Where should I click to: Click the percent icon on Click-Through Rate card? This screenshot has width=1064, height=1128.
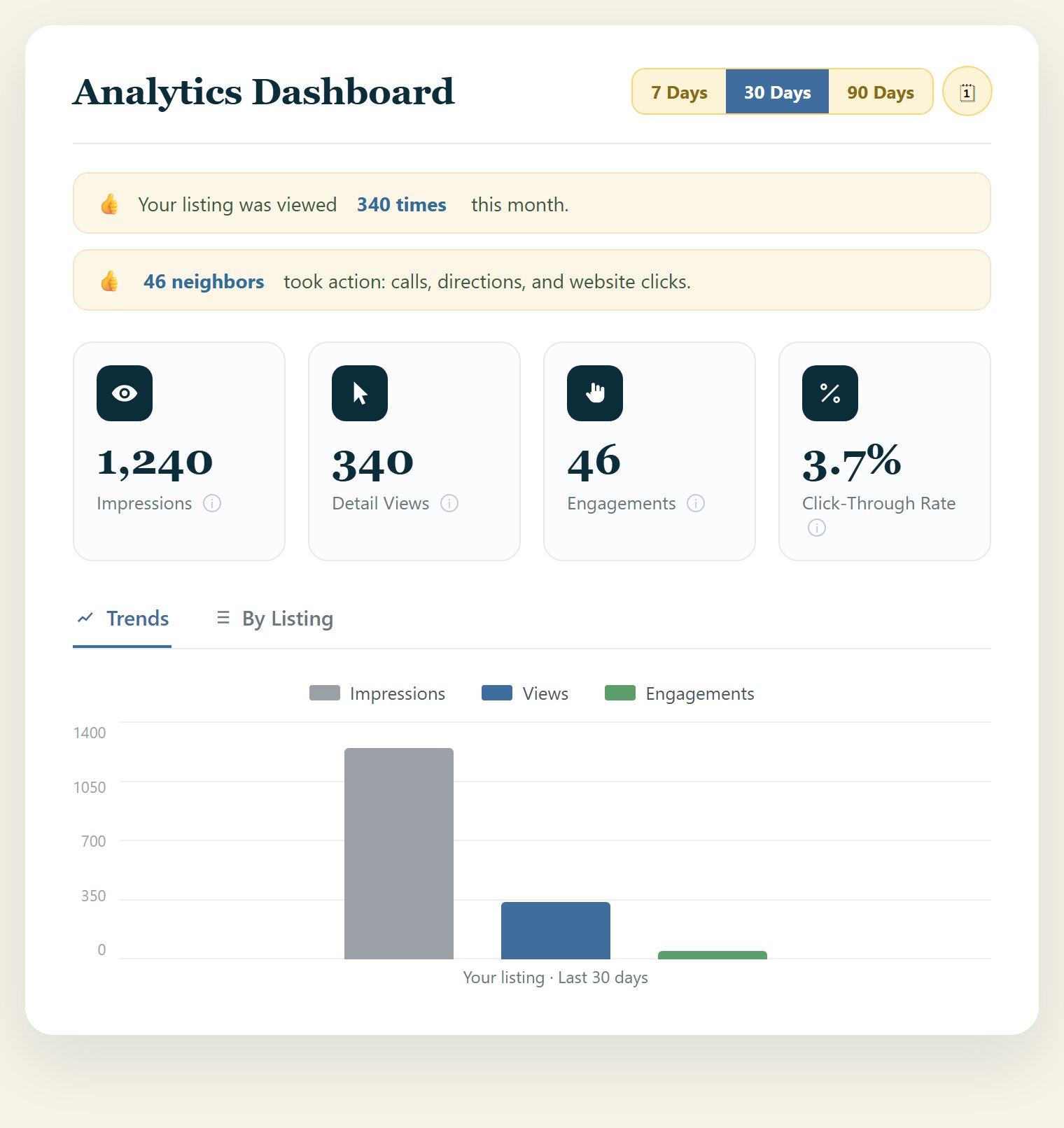[830, 393]
